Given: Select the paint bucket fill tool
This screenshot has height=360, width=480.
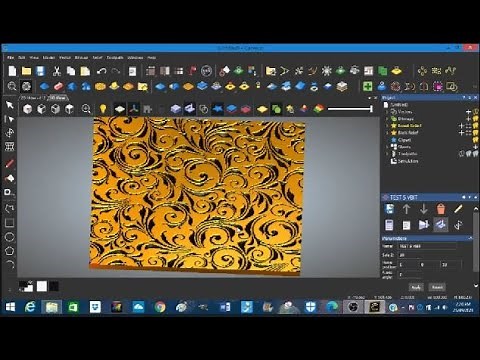Looking at the screenshot, I should [10, 178].
